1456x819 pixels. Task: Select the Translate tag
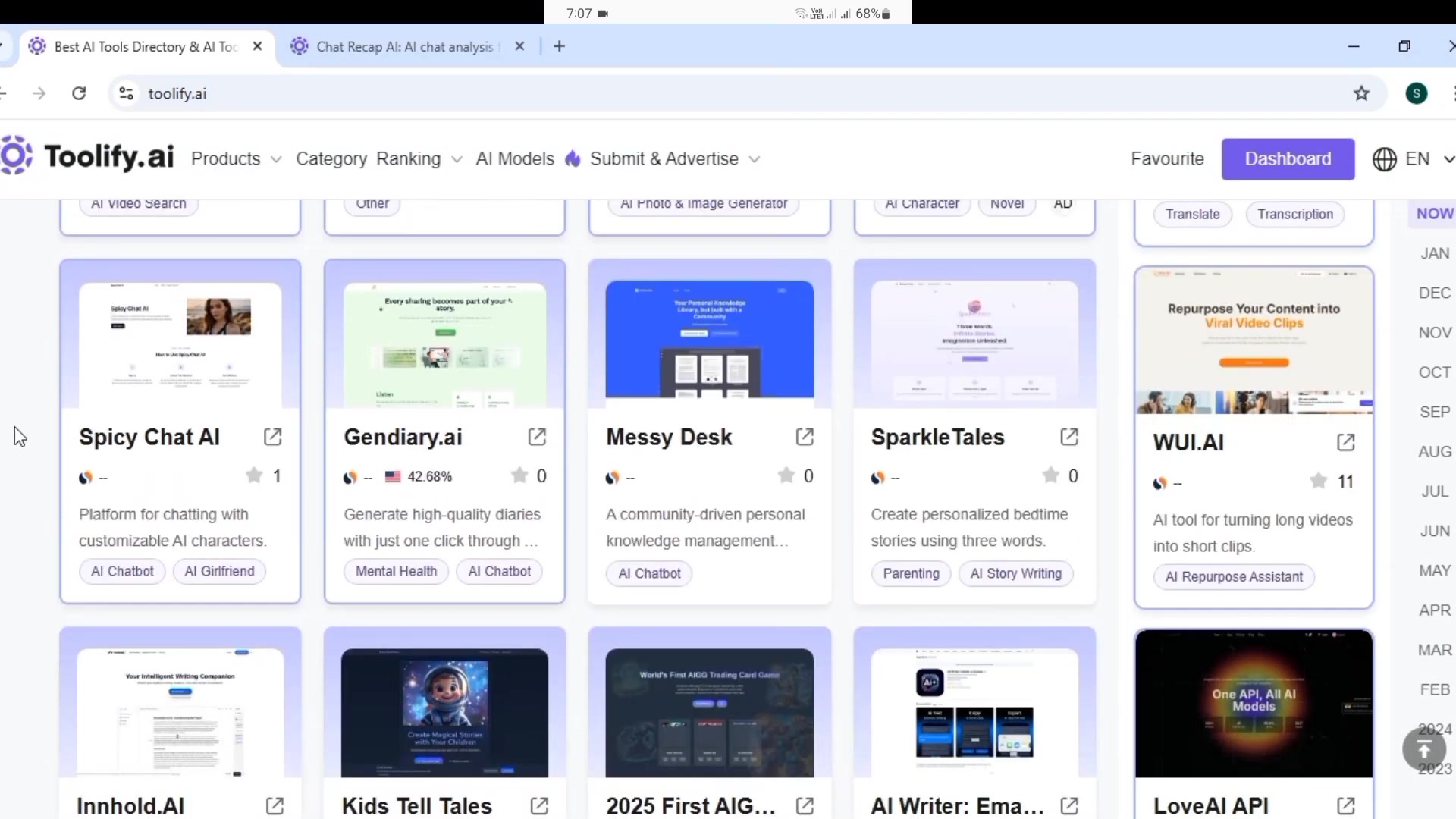click(1192, 214)
